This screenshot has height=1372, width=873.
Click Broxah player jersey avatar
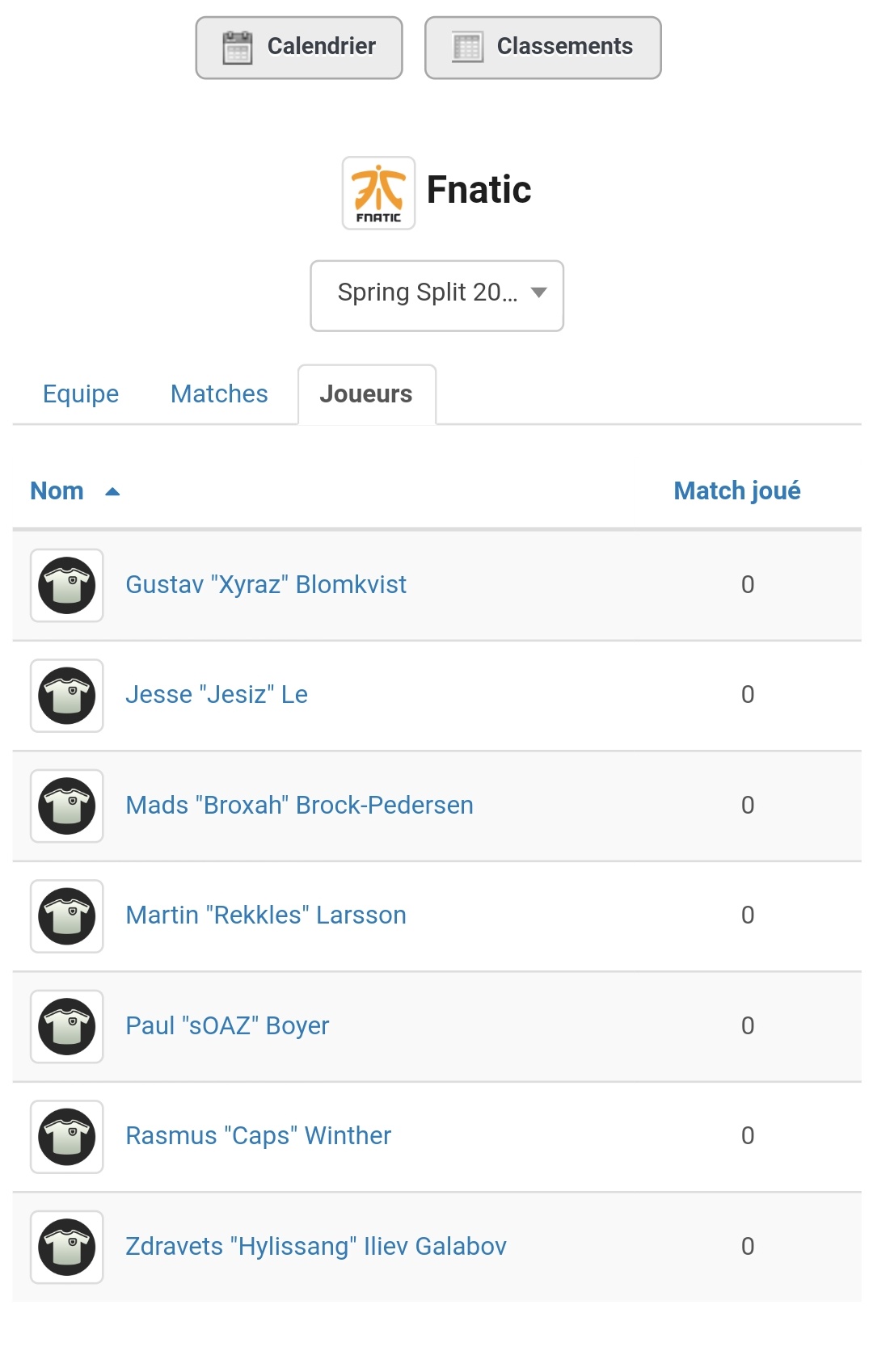coord(67,806)
